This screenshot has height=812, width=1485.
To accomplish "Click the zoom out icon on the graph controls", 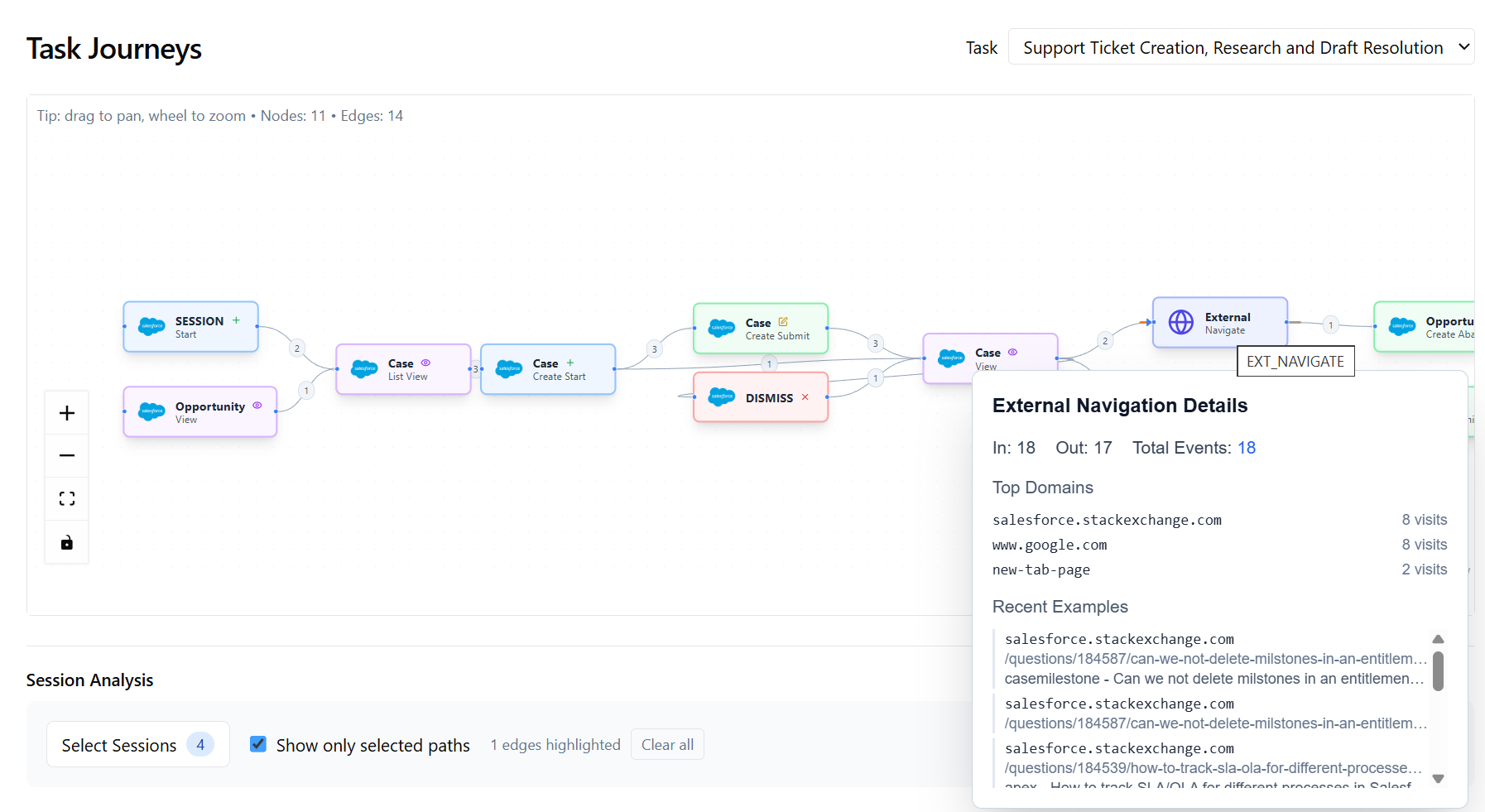I will point(66,455).
